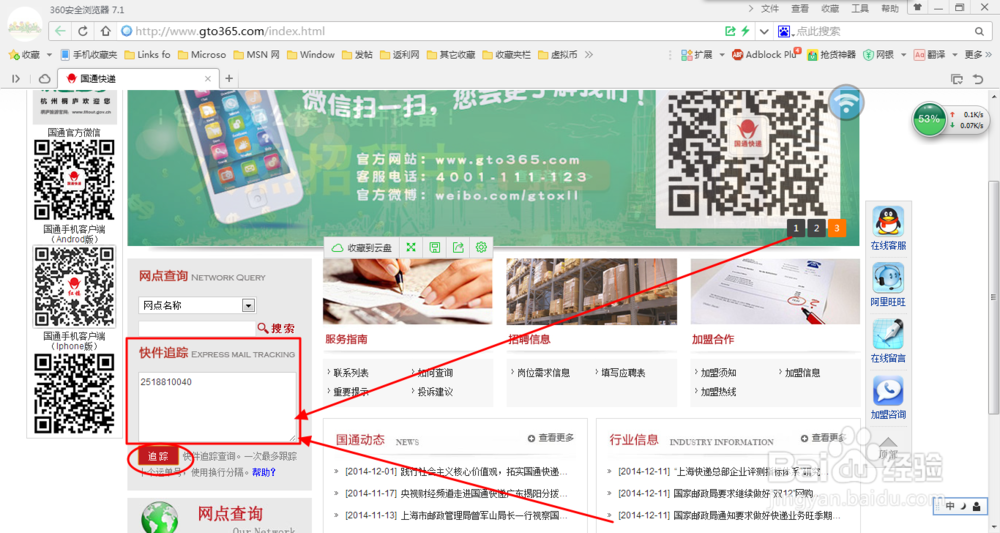This screenshot has height=533, width=1000.
Task: Switch to banner slide 1
Action: point(796,228)
